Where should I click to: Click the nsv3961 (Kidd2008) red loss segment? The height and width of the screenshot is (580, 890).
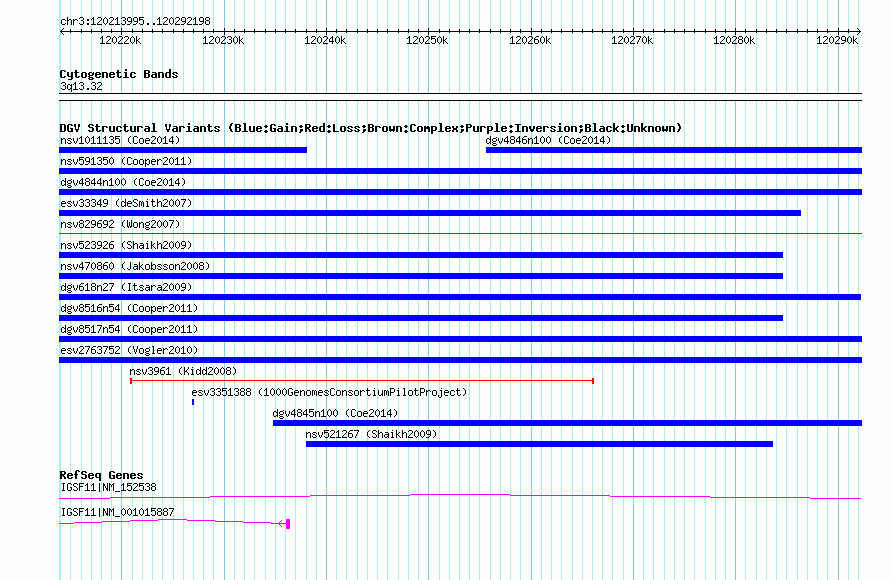(x=362, y=381)
